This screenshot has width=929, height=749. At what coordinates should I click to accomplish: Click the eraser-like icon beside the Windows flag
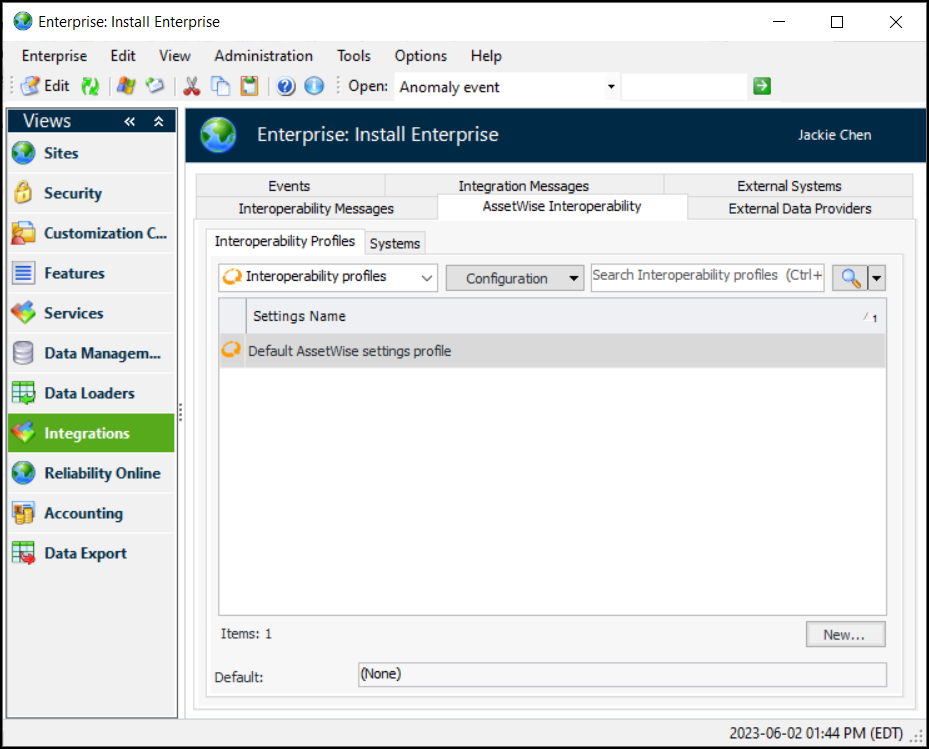pyautogui.click(x=155, y=87)
